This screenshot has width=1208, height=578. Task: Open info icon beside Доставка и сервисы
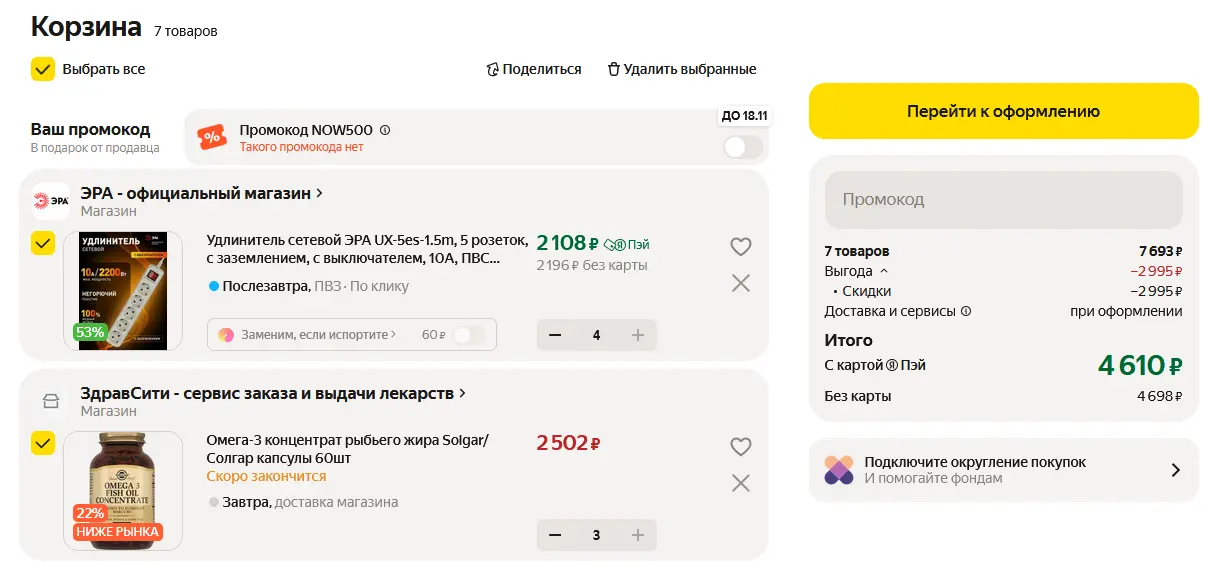tap(966, 311)
